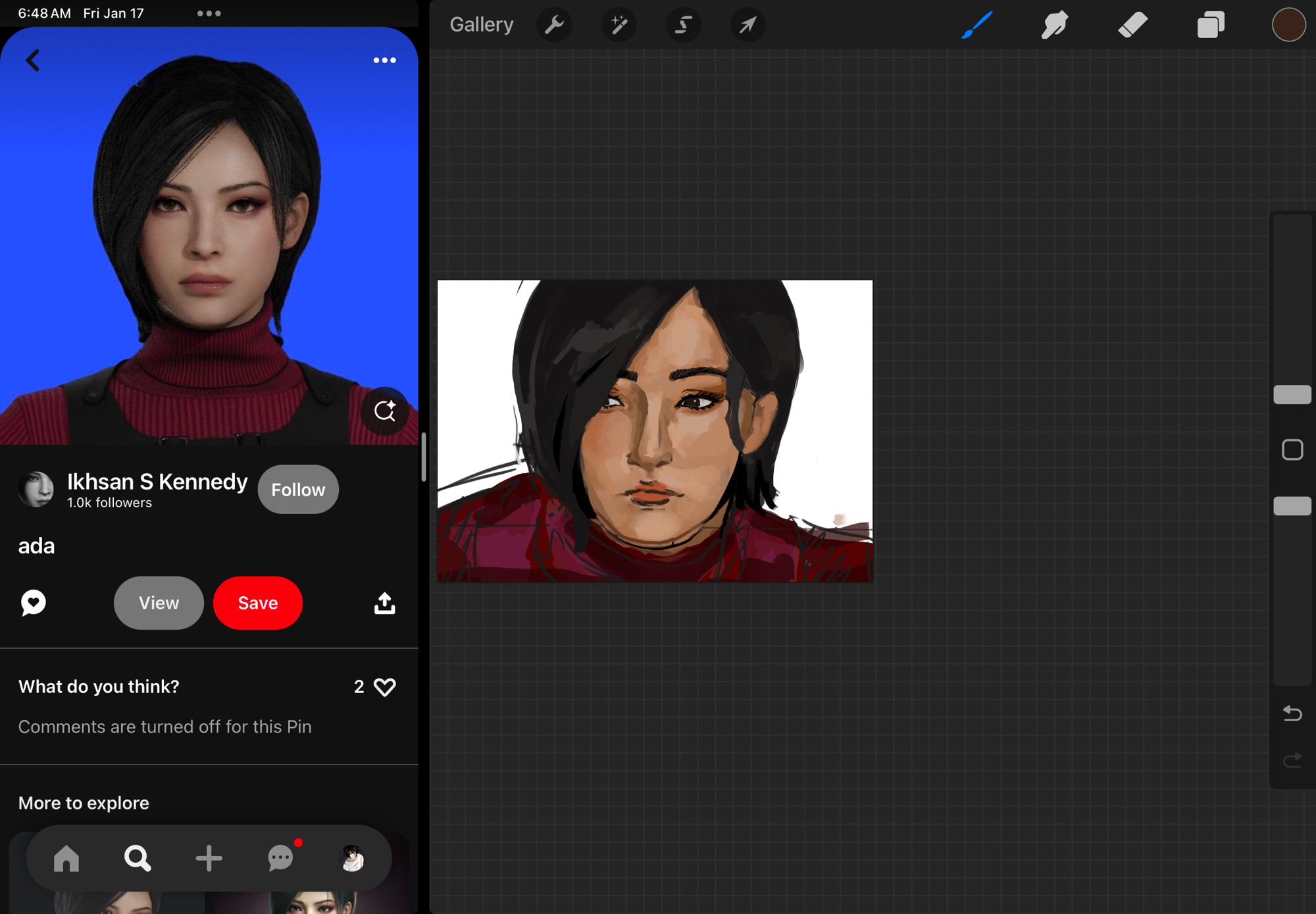Image resolution: width=1316 pixels, height=914 pixels.
Task: Open the Adjustments magic wand menu
Action: click(619, 25)
